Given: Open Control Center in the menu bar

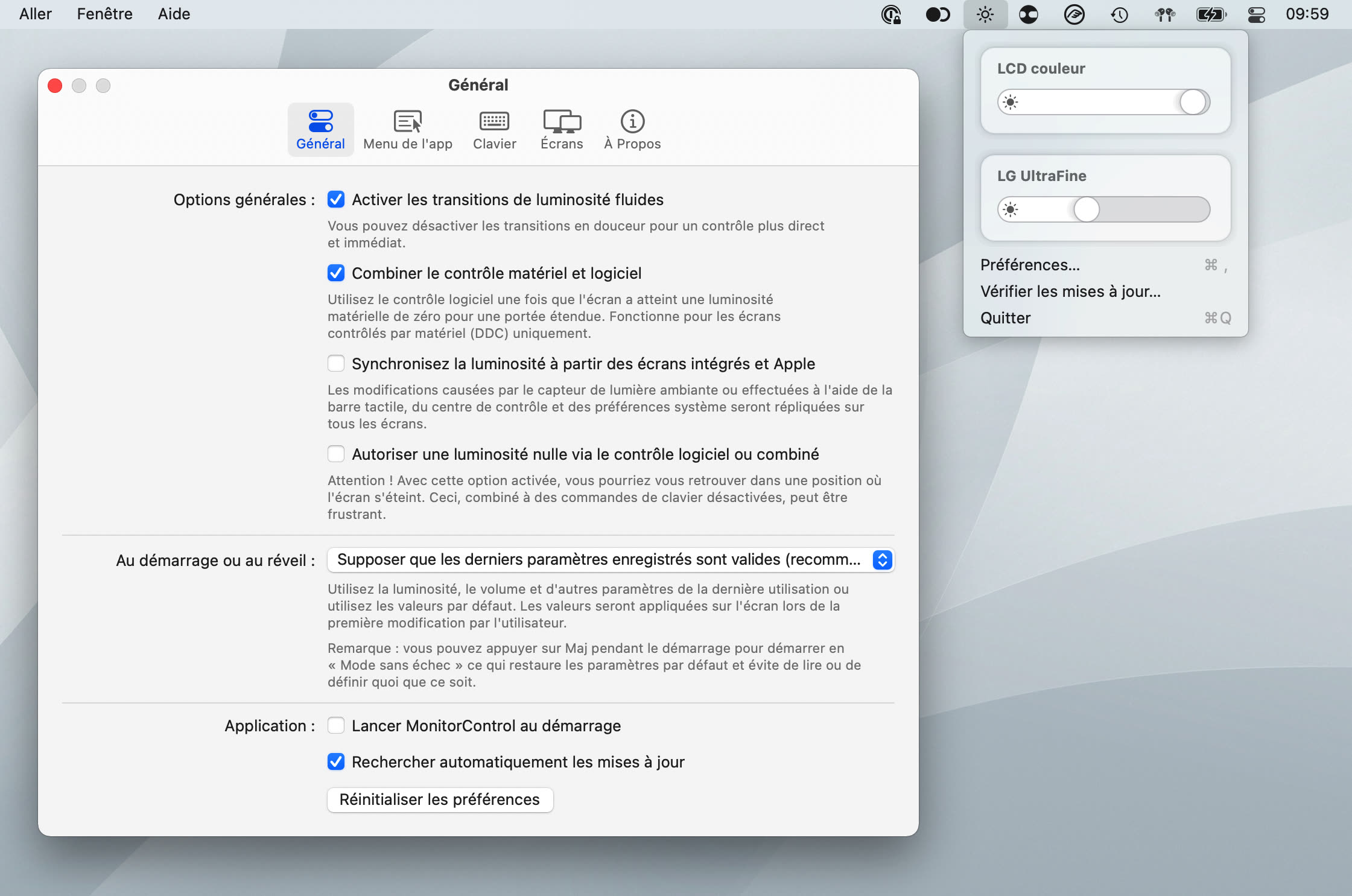Looking at the screenshot, I should (1257, 14).
